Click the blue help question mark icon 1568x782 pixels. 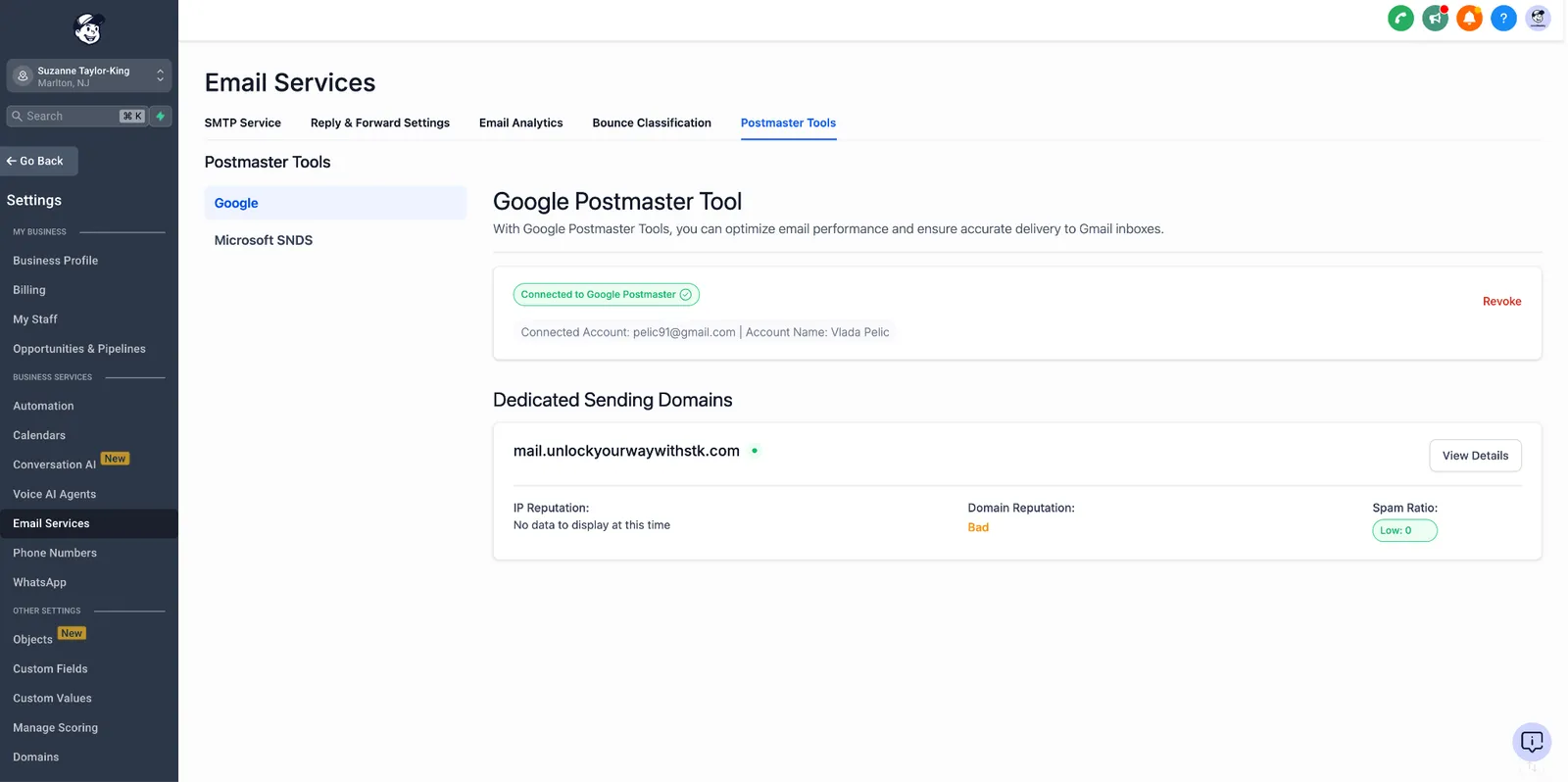click(1503, 18)
